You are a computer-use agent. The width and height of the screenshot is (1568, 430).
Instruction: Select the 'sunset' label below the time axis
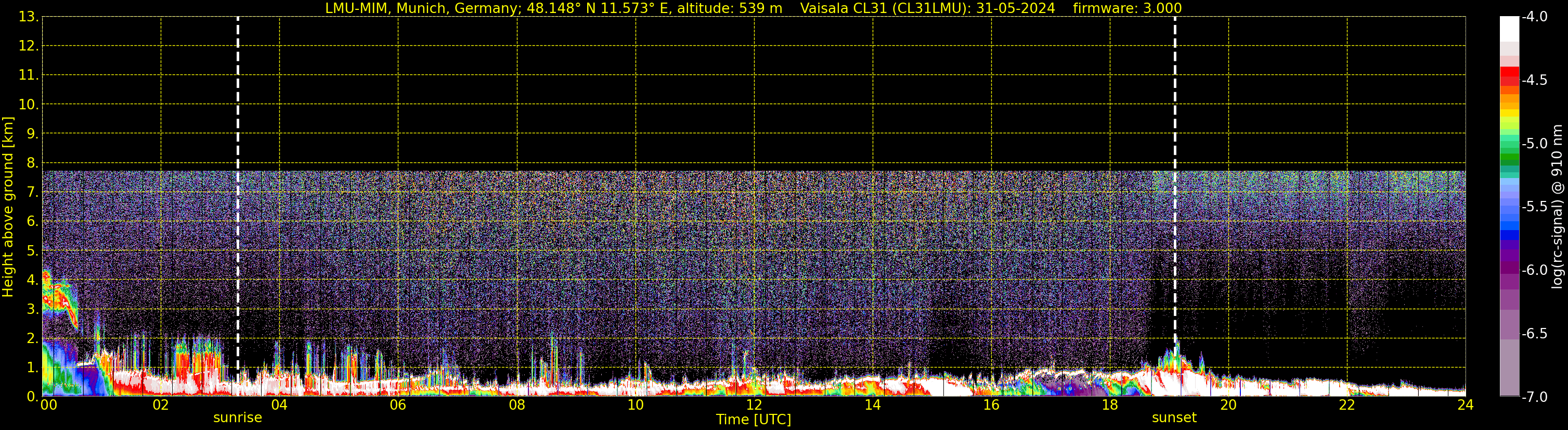click(1174, 418)
